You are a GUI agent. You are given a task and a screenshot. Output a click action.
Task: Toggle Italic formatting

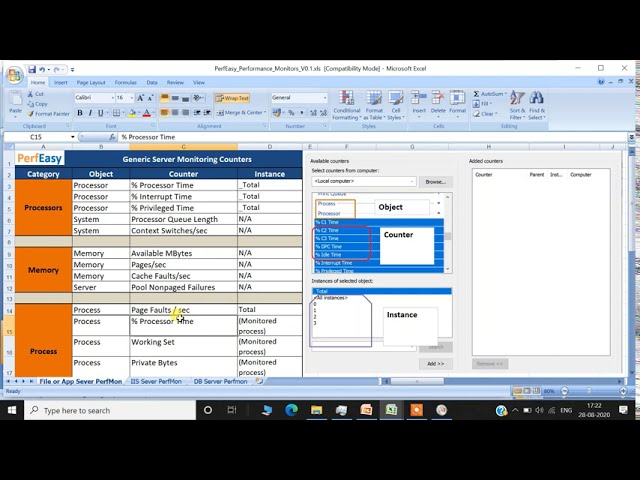coord(90,113)
